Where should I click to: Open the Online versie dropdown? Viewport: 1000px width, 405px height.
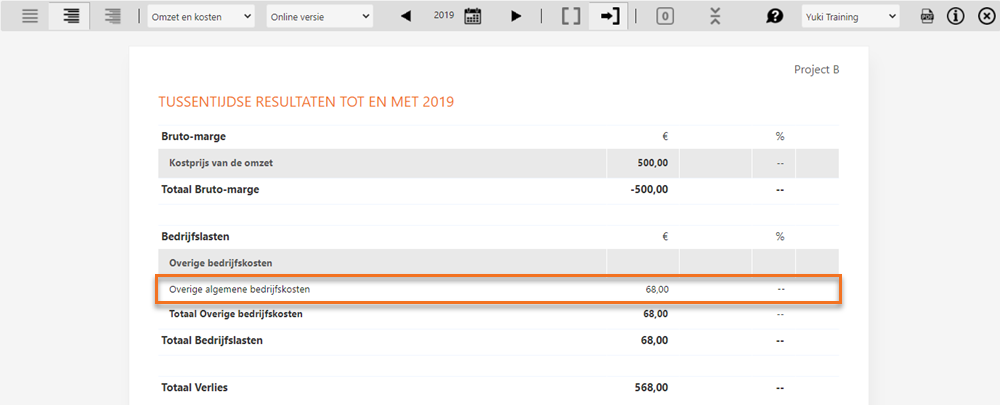320,17
